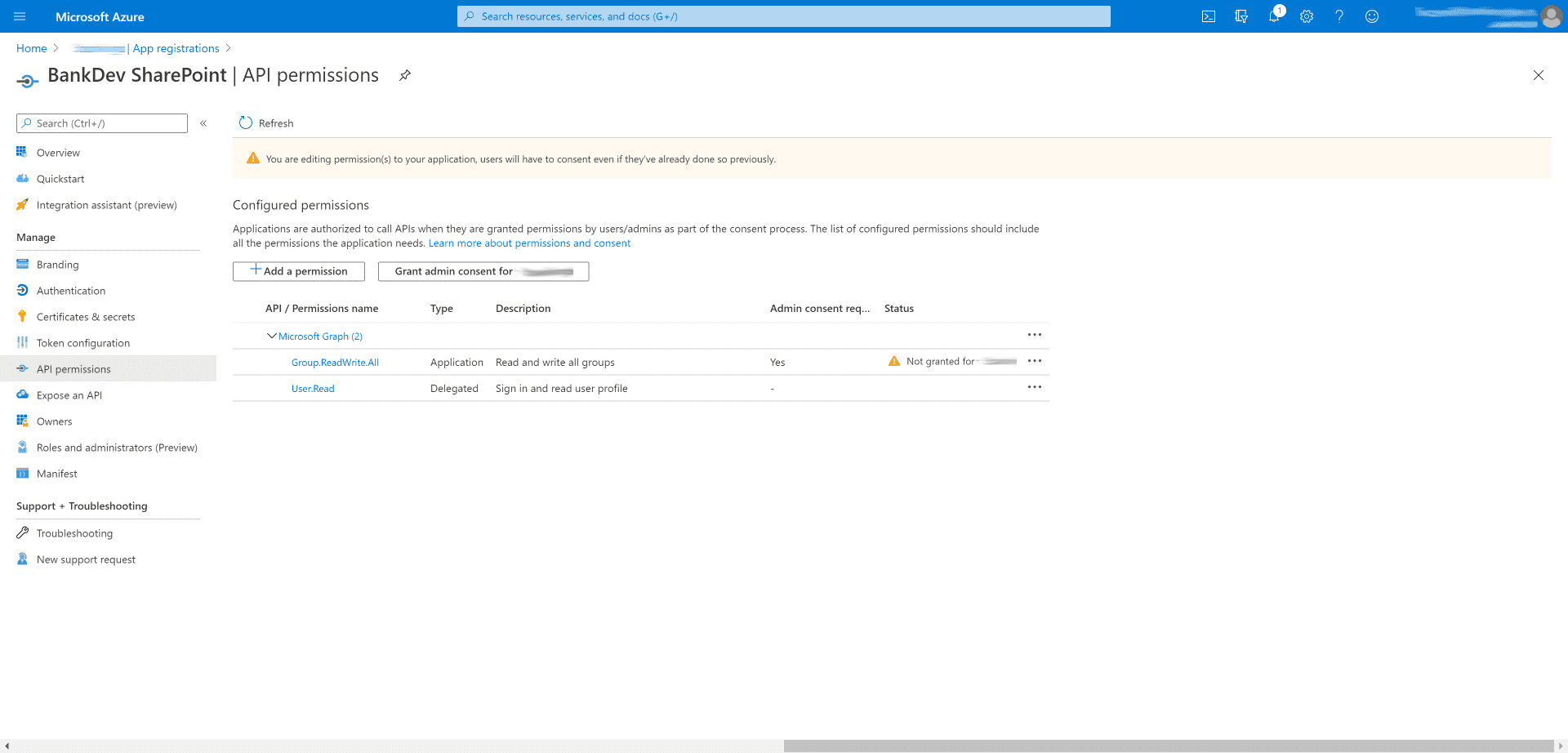Screen dimensions: 1568x753
Task: Click the Refresh button label
Action: 276,123
